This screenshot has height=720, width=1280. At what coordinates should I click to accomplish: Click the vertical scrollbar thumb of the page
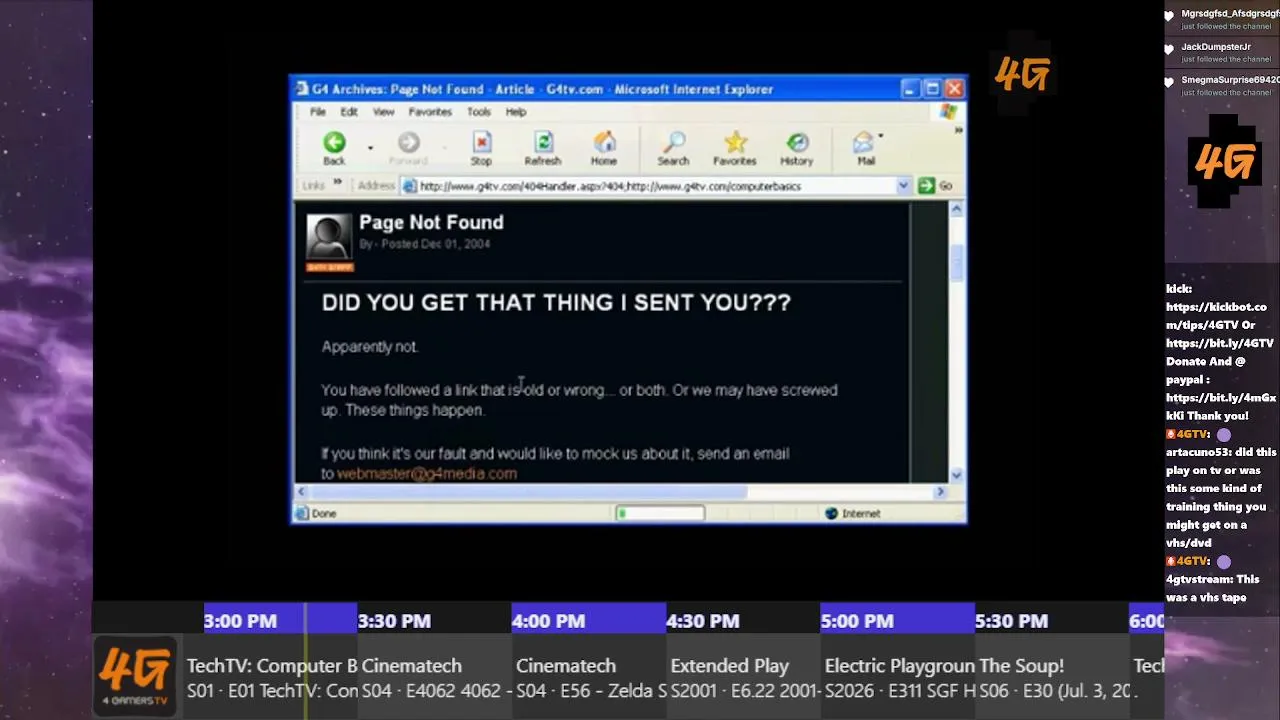point(956,262)
